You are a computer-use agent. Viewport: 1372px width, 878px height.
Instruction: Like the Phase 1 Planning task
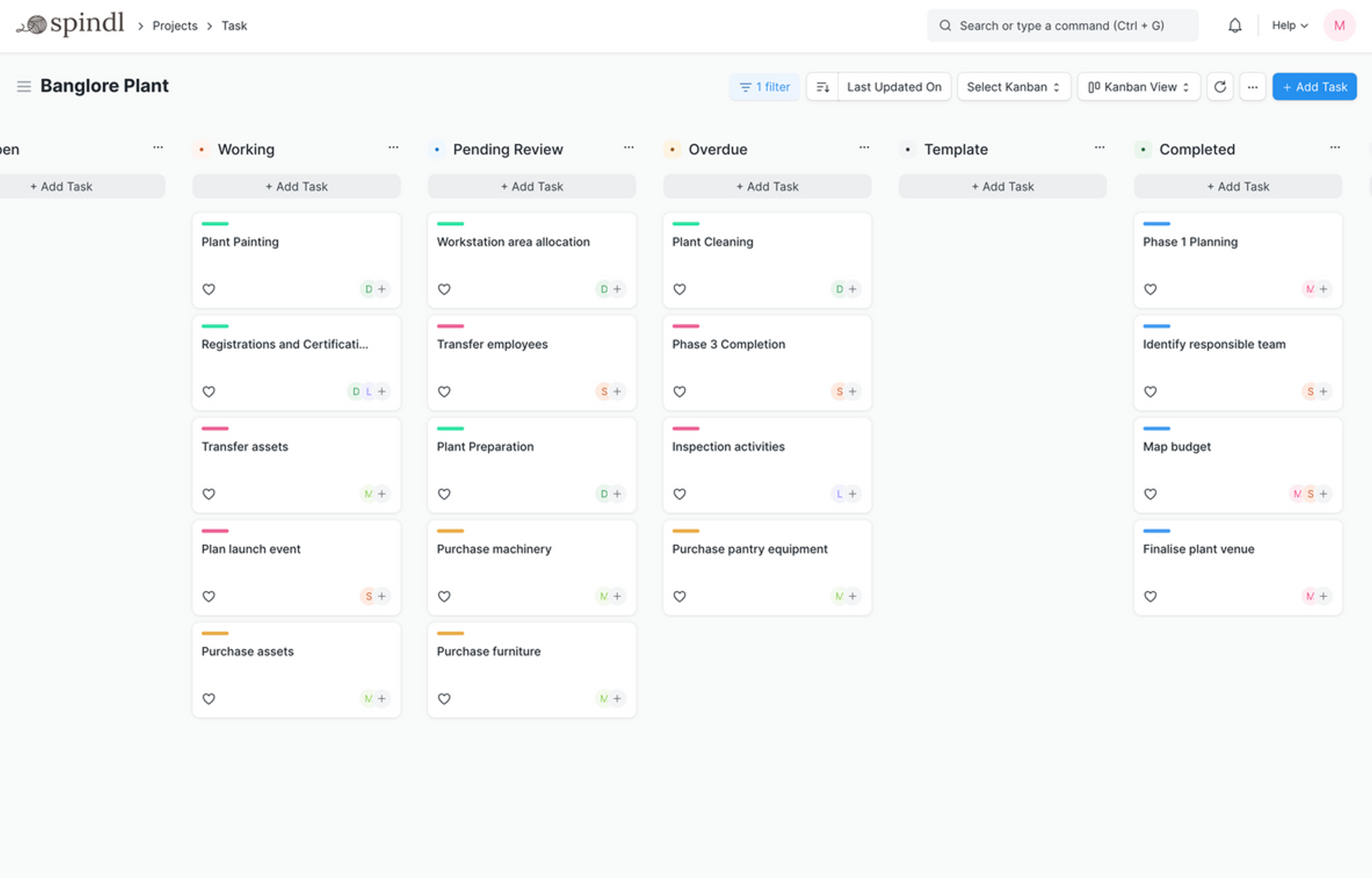pyautogui.click(x=1150, y=289)
